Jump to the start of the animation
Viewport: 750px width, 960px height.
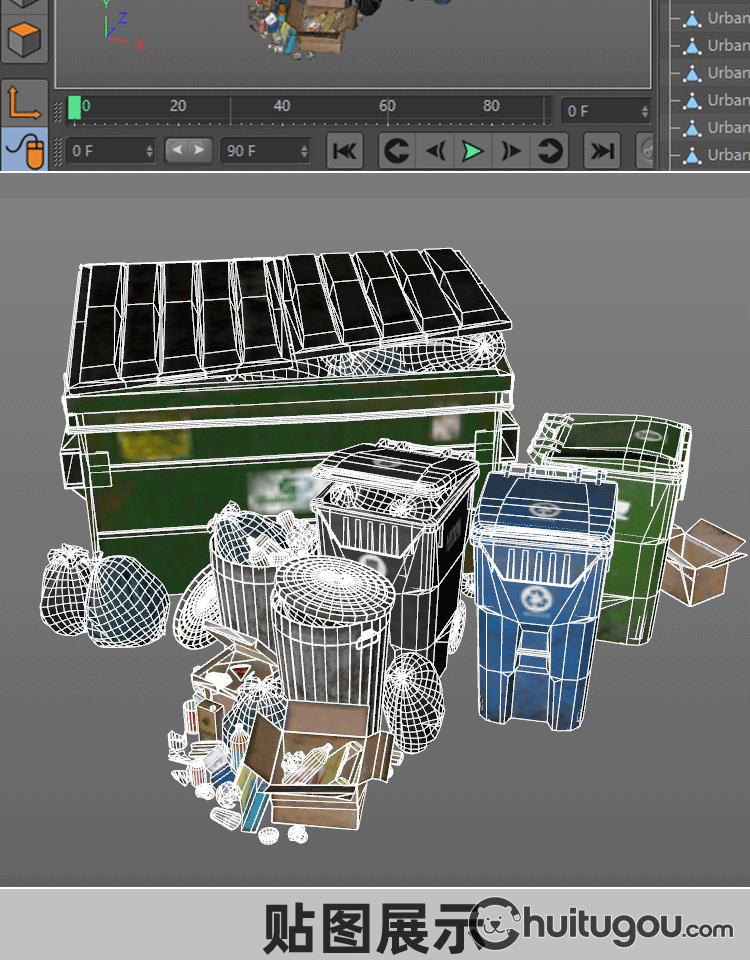click(x=344, y=151)
